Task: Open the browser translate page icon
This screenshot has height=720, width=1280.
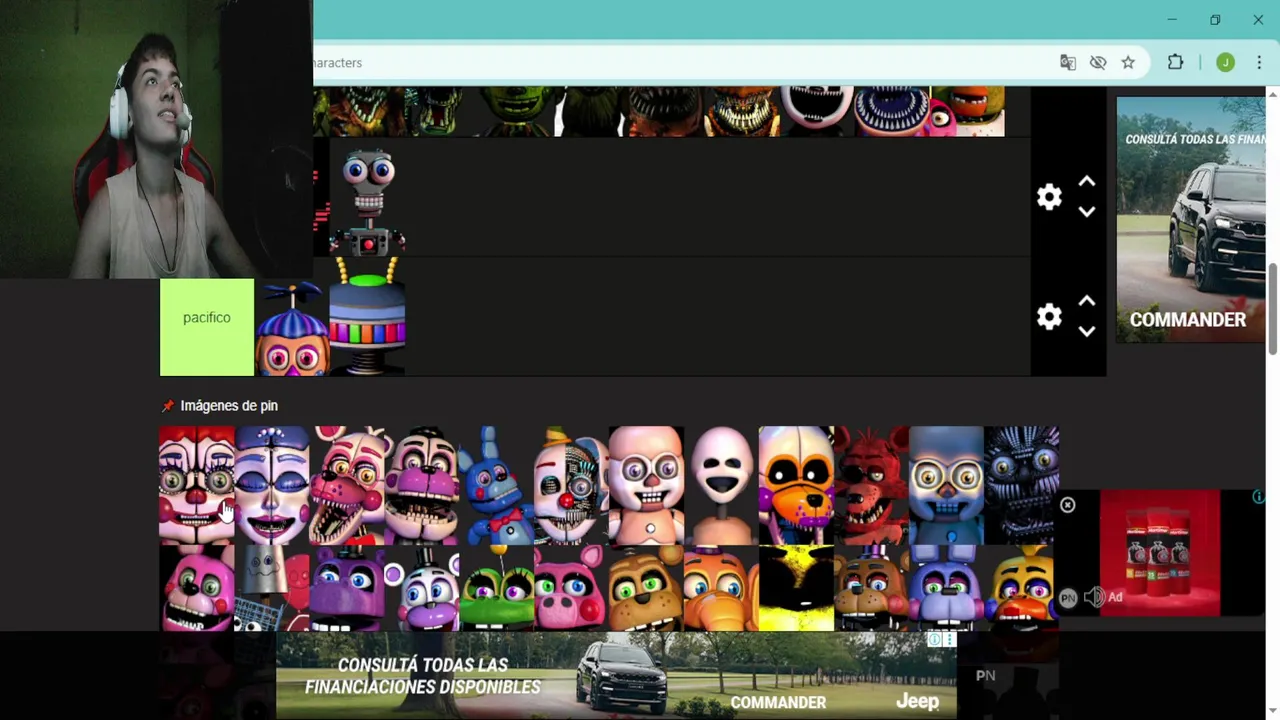Action: pos(1068,63)
